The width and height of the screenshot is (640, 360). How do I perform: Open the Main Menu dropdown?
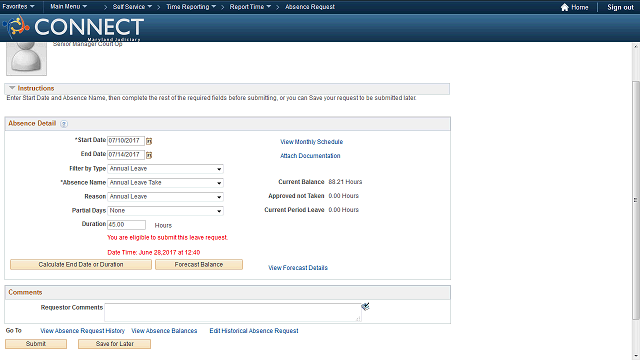click(69, 7)
